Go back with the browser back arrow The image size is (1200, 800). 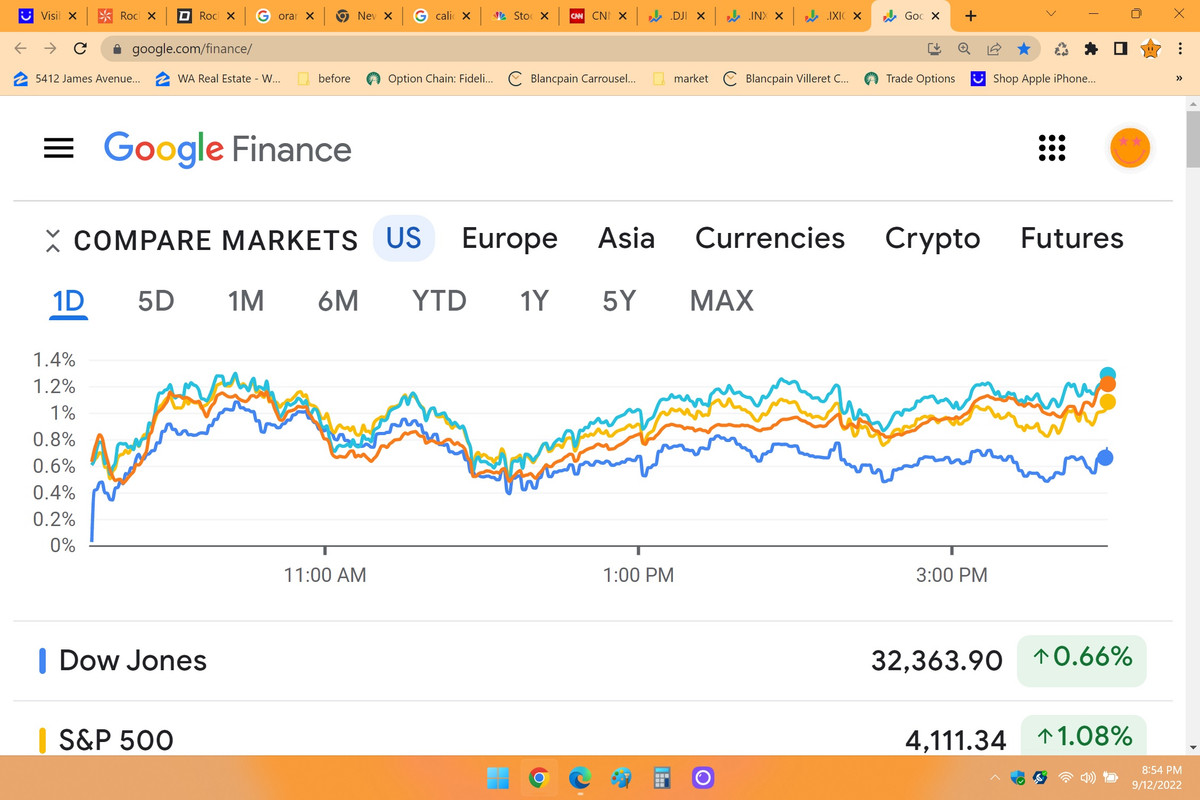[21, 48]
